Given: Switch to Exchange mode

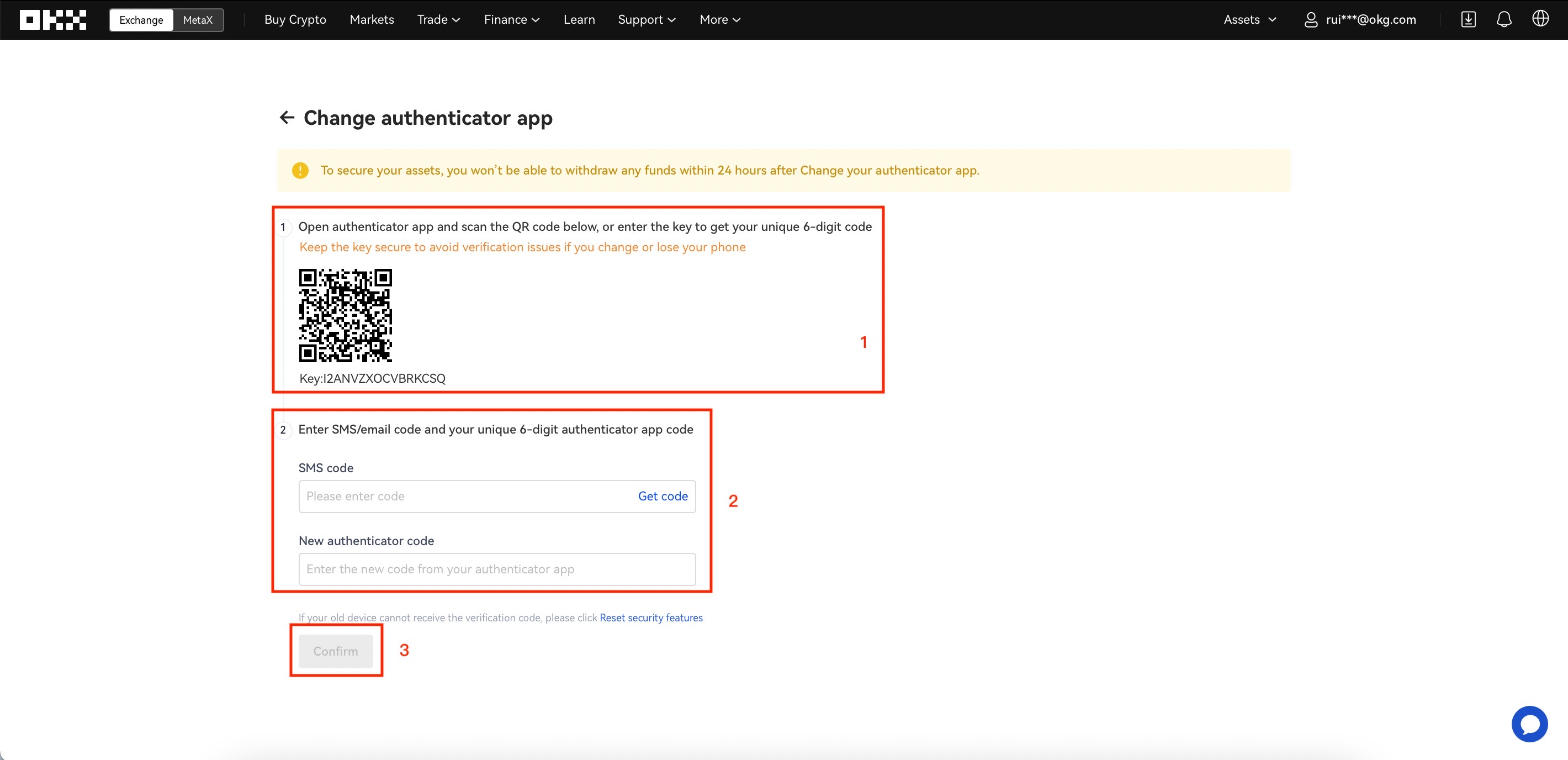Looking at the screenshot, I should 141,20.
